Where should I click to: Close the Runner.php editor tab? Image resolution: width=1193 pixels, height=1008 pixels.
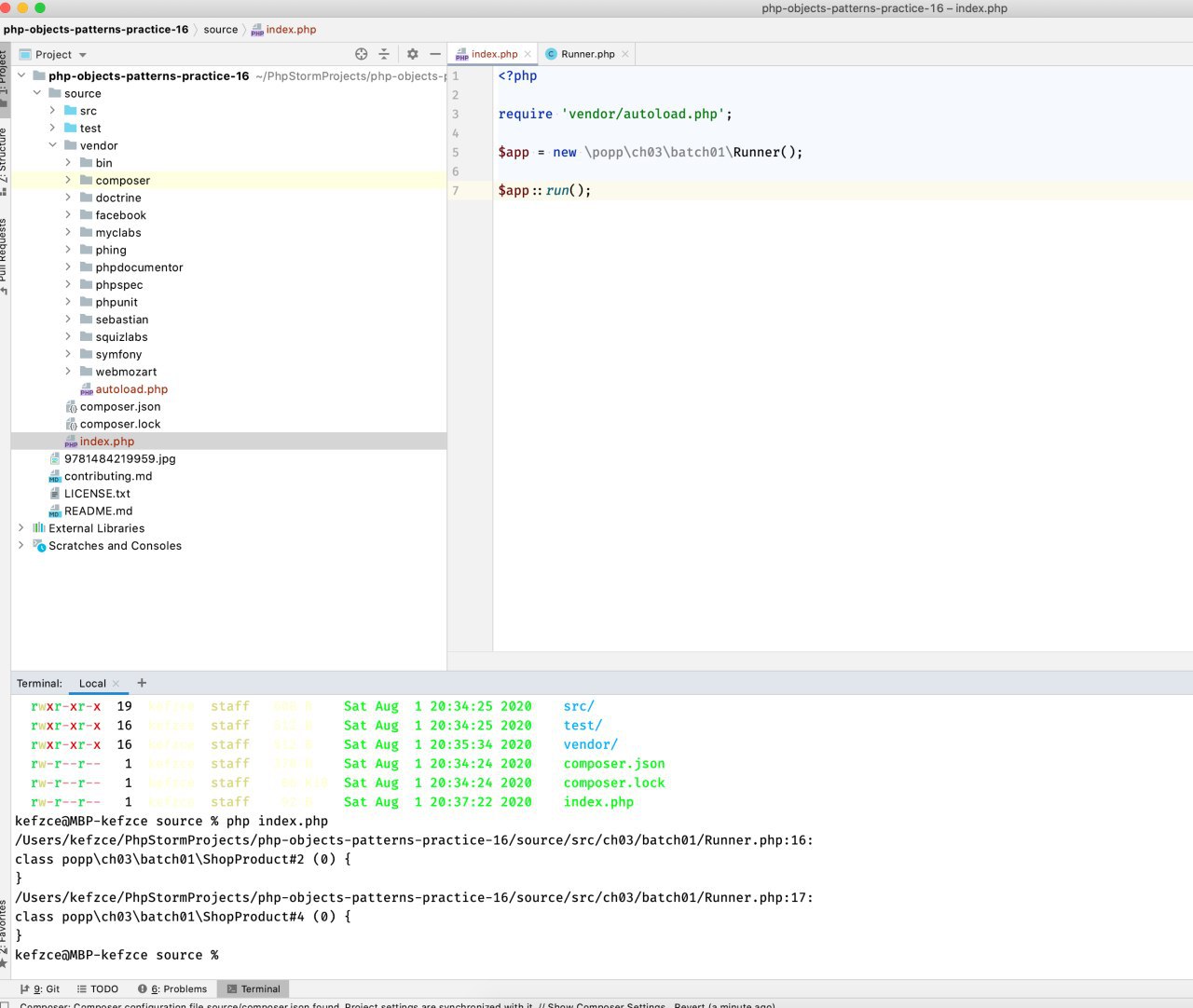coord(625,54)
